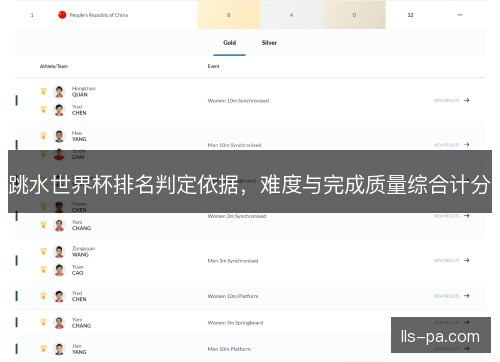This screenshot has width=500, height=362.
Task: Open Yani CHANG photo in Women 3m Synchronised row
Action: 59,225
